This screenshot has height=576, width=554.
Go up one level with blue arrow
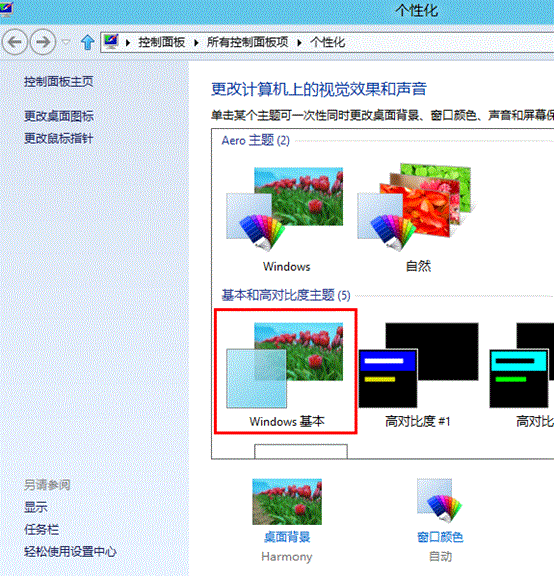point(87,42)
